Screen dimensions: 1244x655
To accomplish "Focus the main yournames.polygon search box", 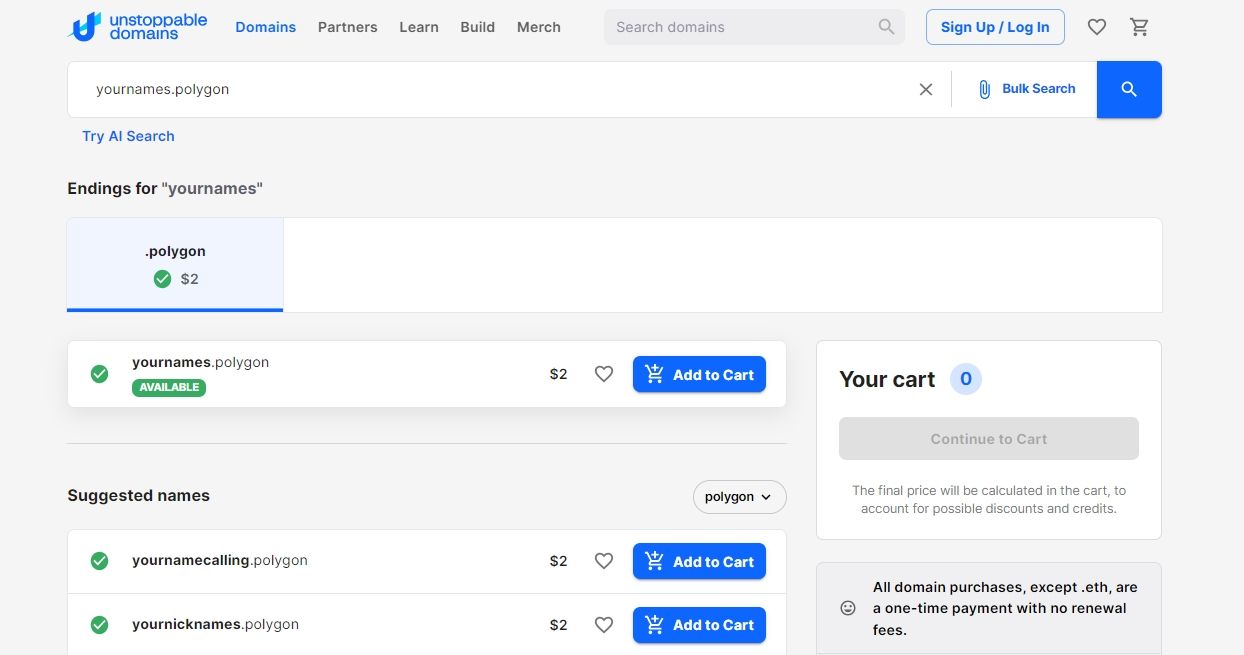I will tap(500, 89).
